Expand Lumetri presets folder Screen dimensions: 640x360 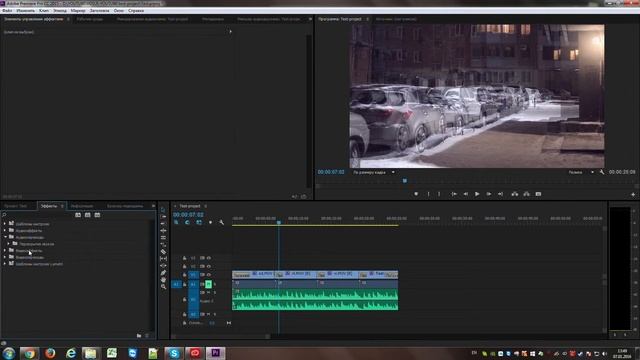click(5, 264)
